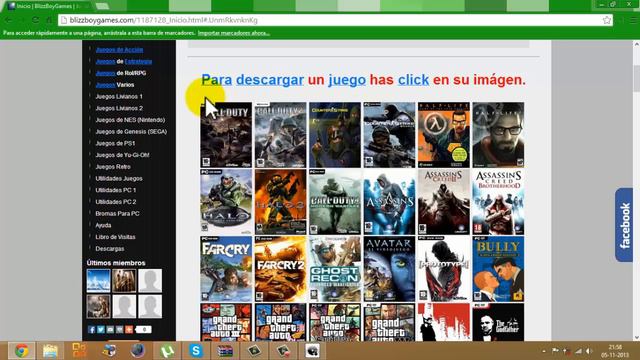Viewport: 640px width, 360px height.
Task: Select Call of Duty 4 Modern Warfare cover
Action: pos(335,202)
